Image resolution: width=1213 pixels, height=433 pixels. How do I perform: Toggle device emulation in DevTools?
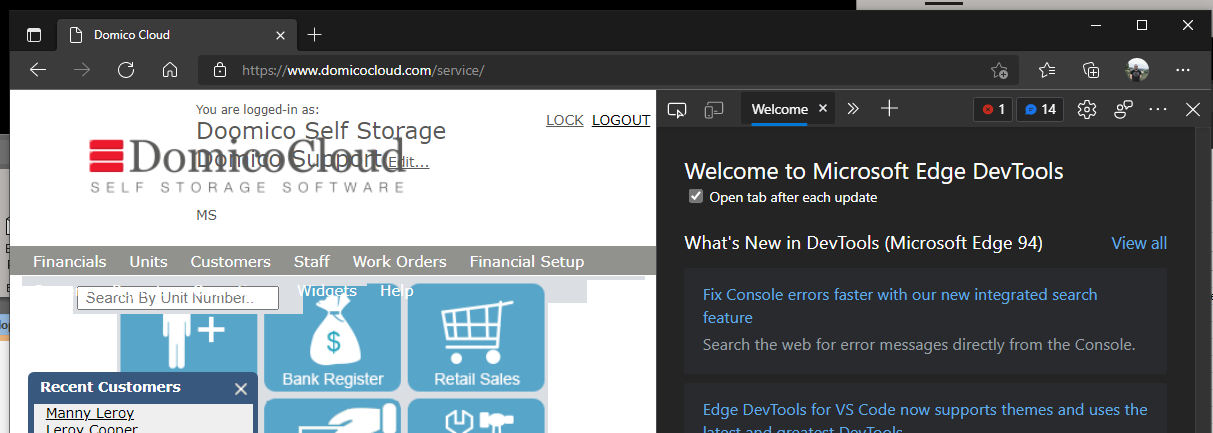coord(713,109)
